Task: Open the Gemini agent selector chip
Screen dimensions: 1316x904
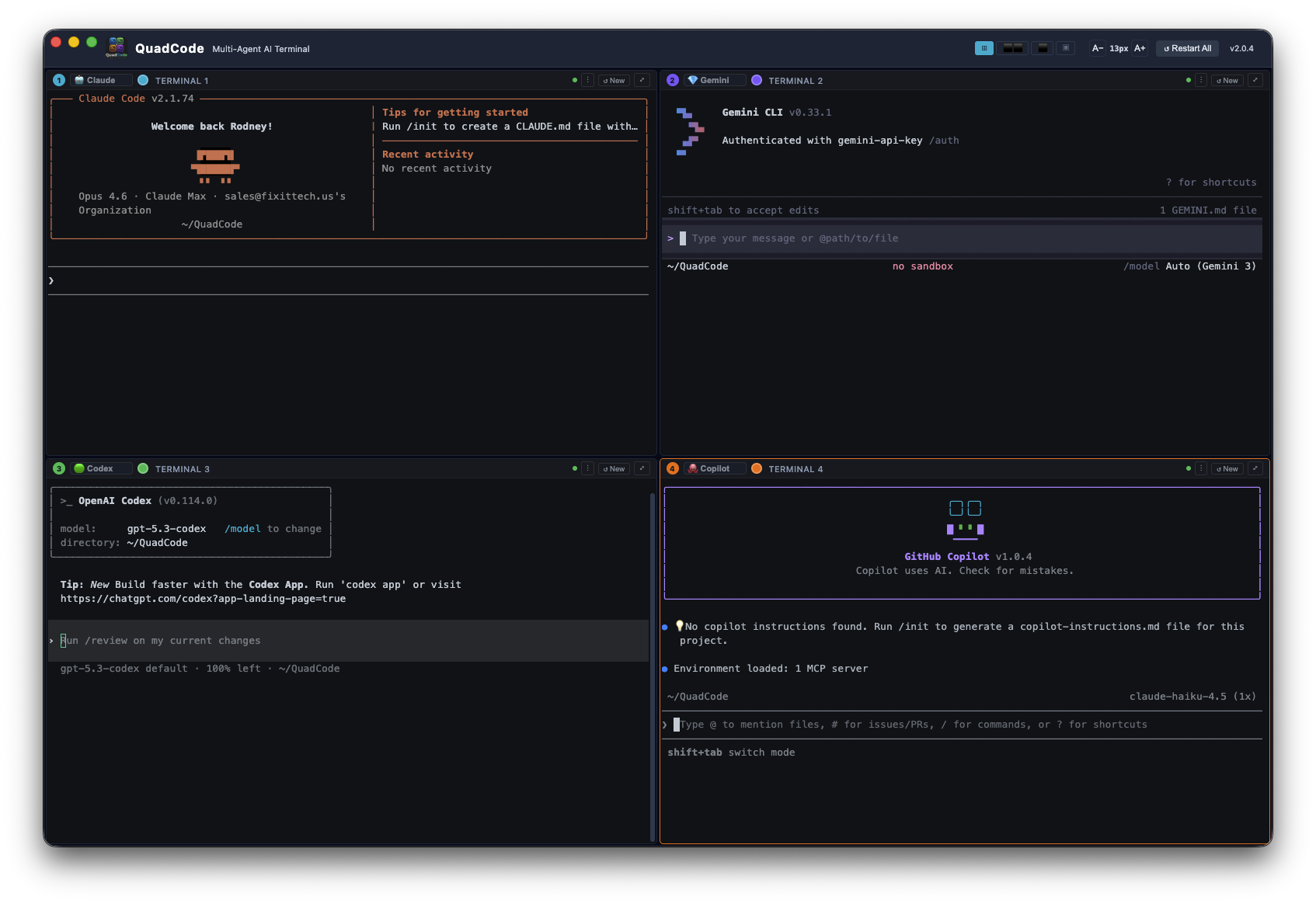Action: pos(713,80)
